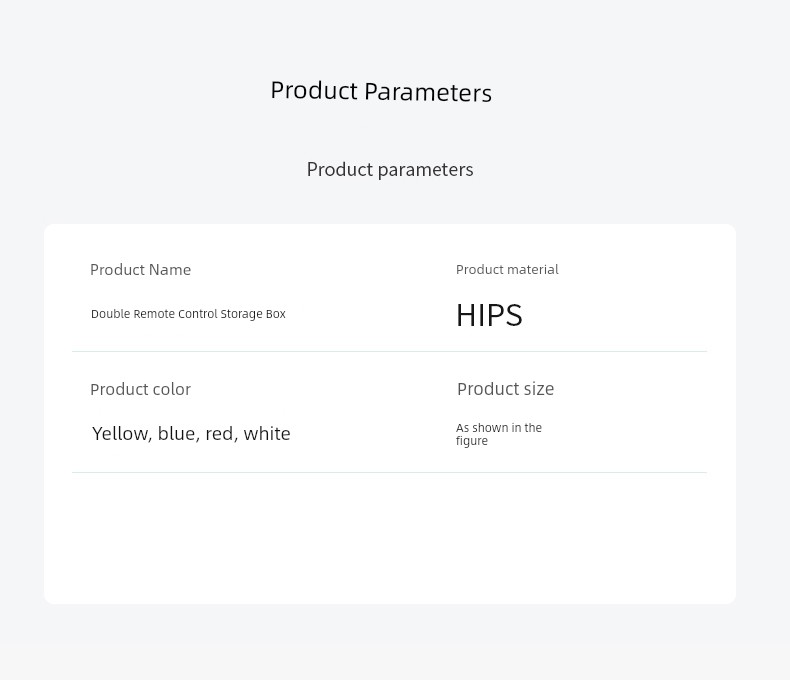Click the word blue in the color list
Screen dimensions: 790x680
tap(177, 434)
